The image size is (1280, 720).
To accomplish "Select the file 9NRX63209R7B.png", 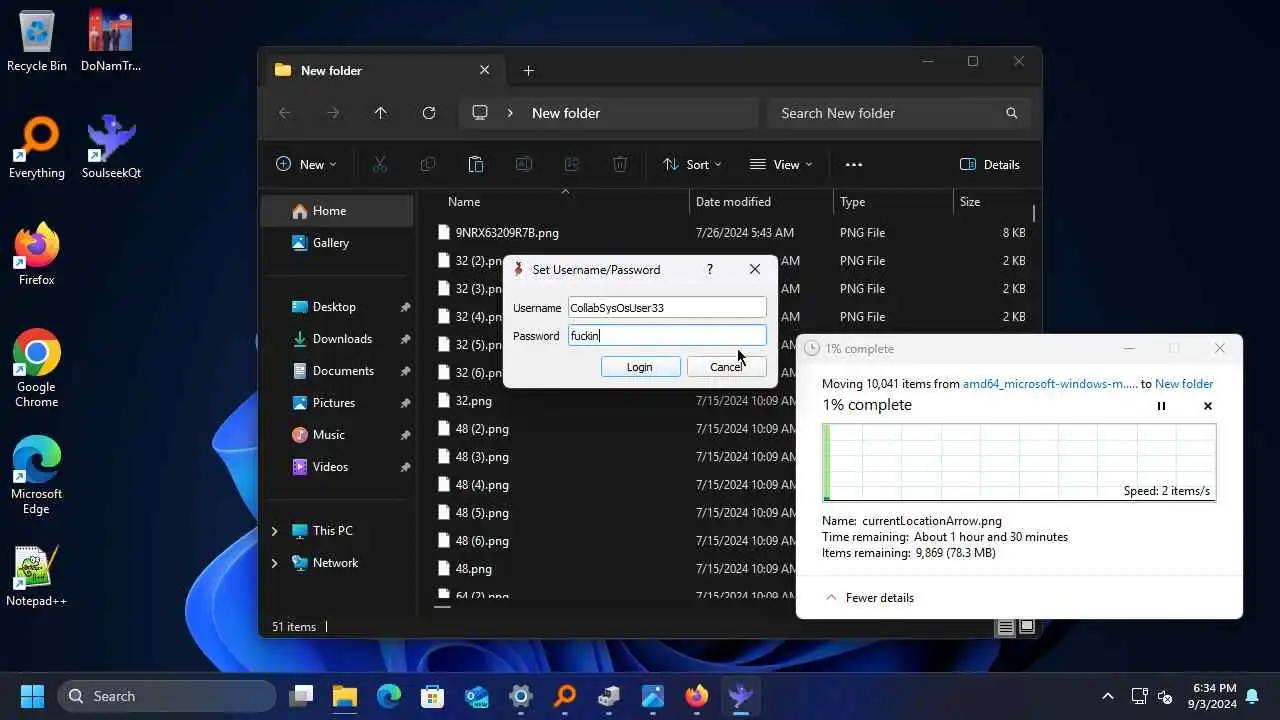I will pos(507,233).
